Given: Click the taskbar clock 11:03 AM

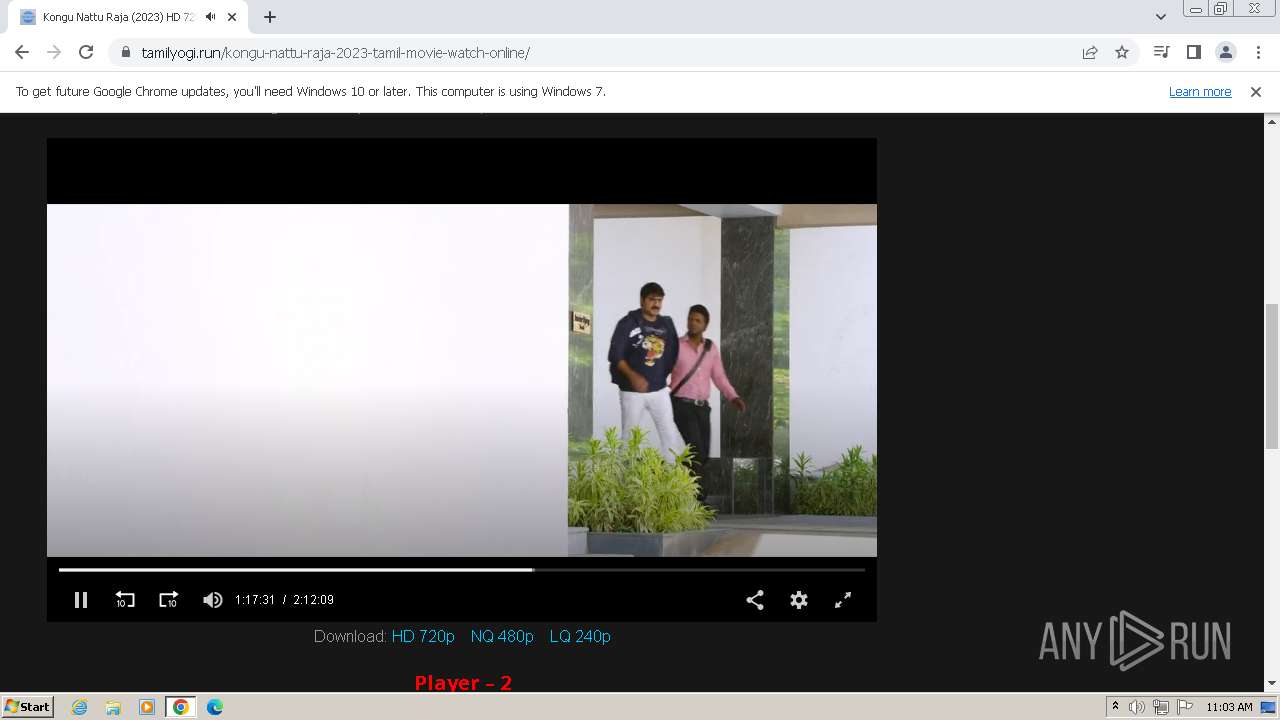Looking at the screenshot, I should pyautogui.click(x=1229, y=707).
